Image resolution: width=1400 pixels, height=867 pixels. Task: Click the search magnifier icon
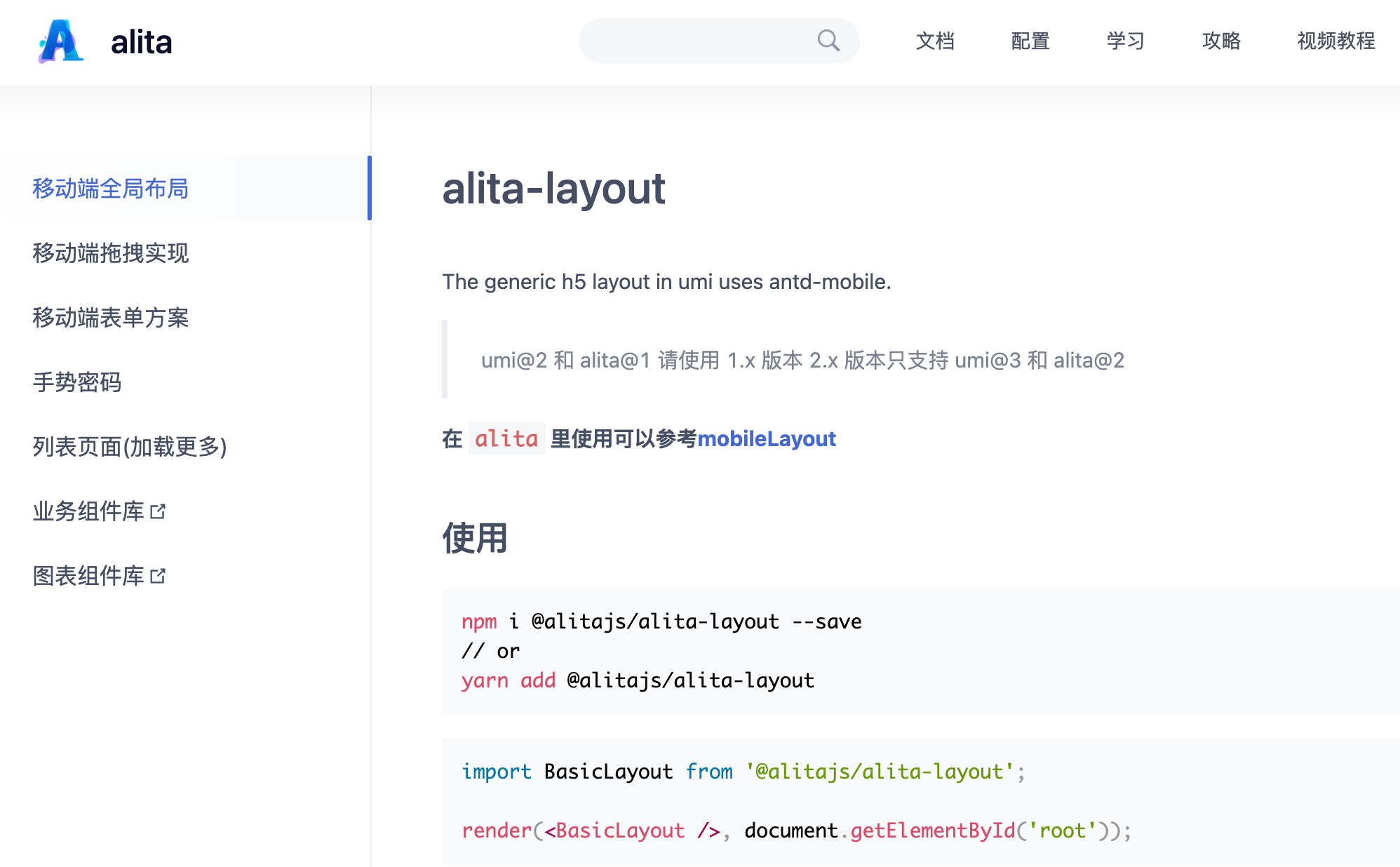point(828,41)
